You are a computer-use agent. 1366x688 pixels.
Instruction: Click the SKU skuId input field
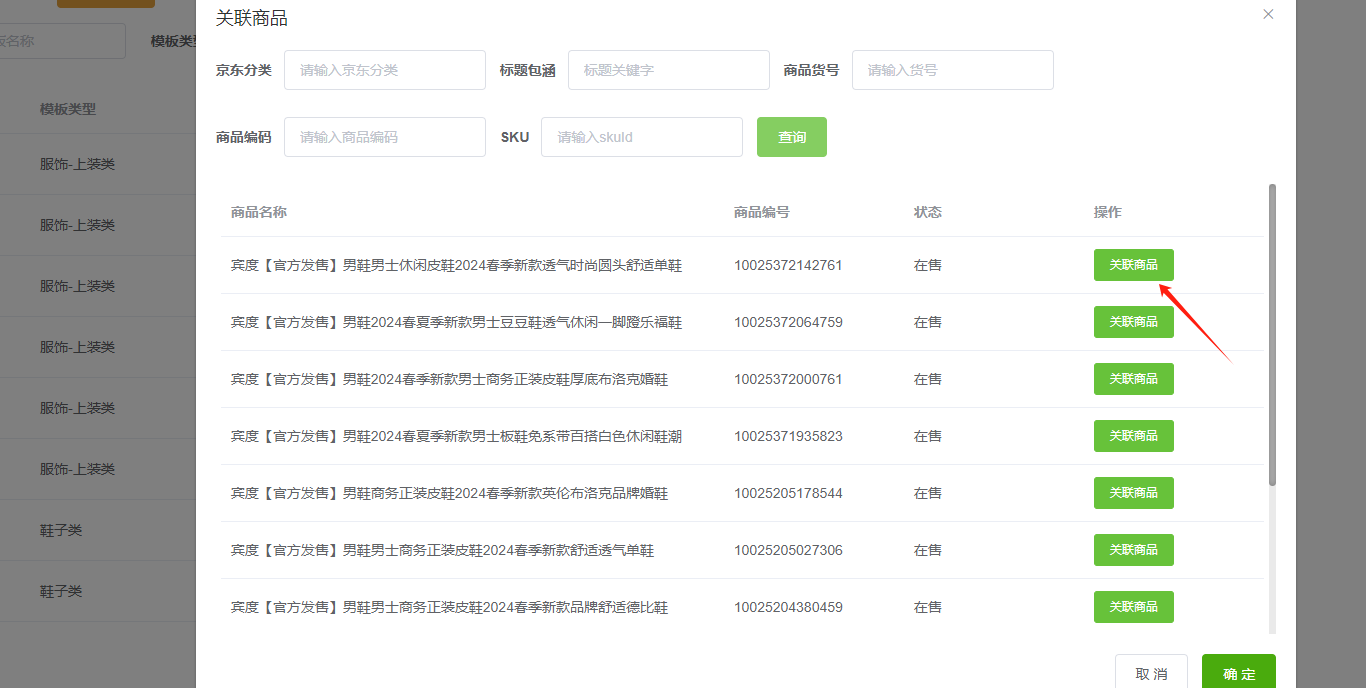pos(642,137)
